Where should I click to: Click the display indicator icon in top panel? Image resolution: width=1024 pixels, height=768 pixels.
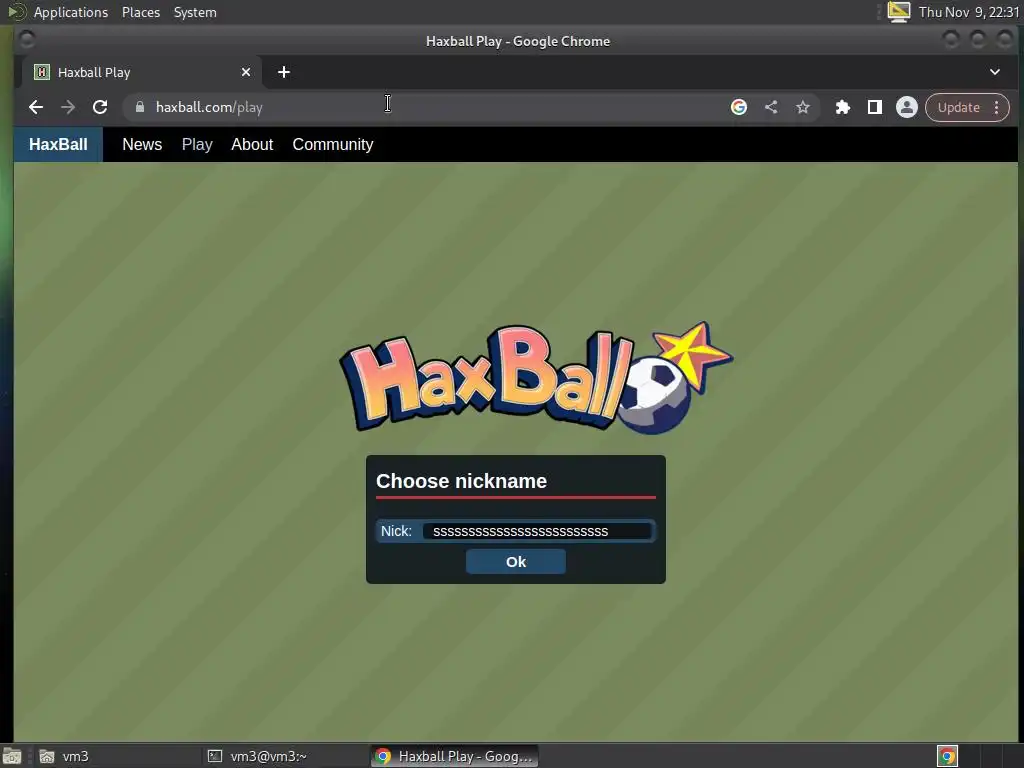pos(899,12)
